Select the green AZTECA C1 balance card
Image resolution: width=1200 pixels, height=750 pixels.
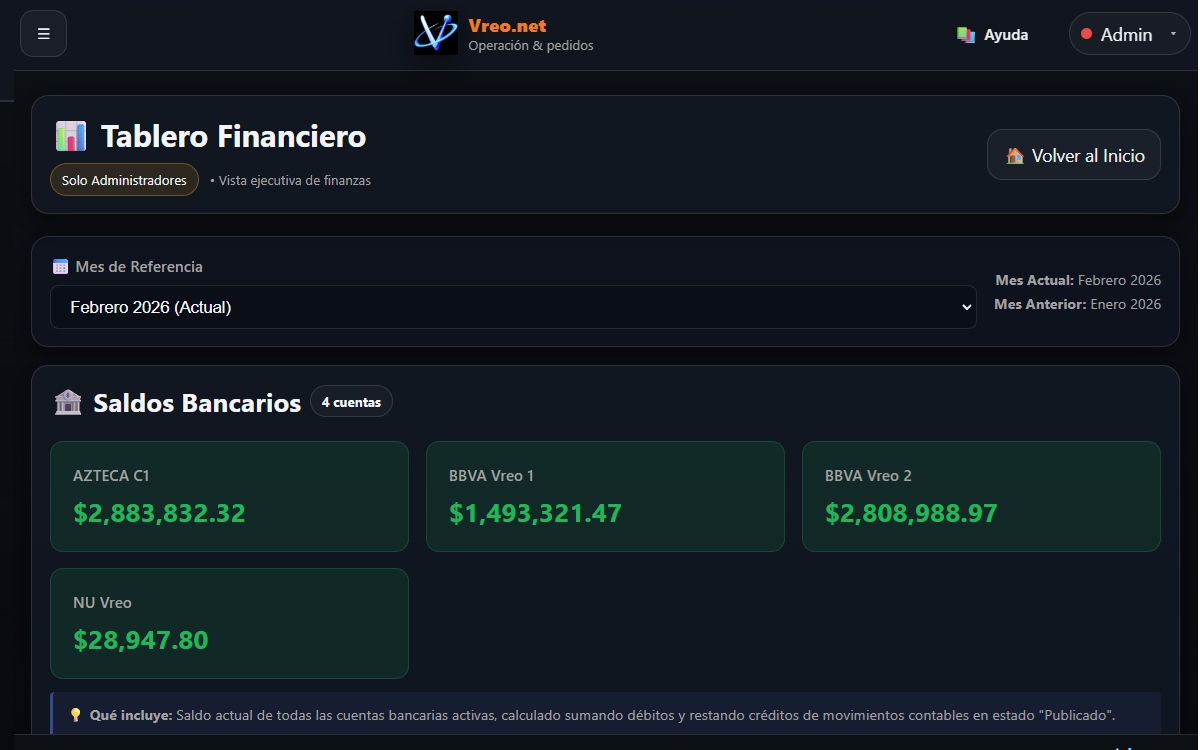coord(229,496)
